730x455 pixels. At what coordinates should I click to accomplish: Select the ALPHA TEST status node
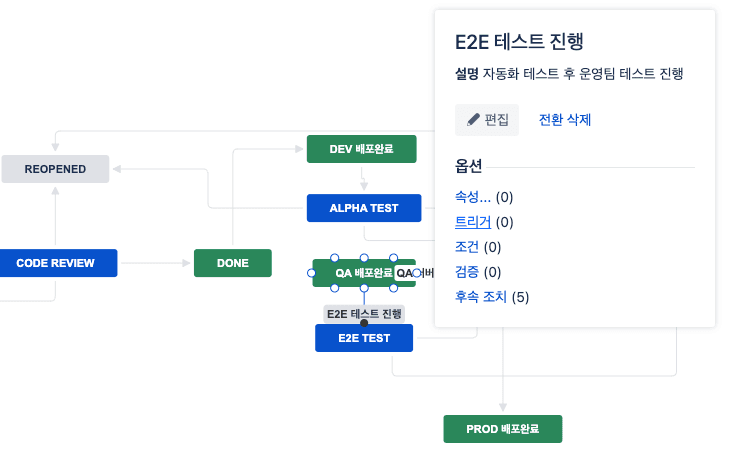[x=364, y=208]
